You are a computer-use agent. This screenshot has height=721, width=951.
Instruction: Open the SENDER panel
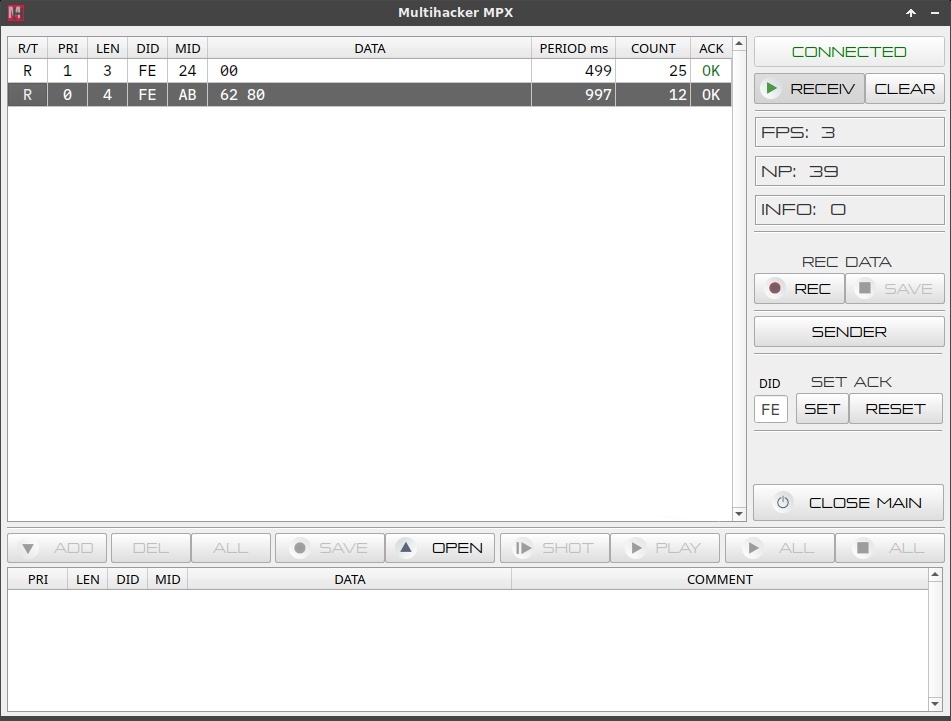(x=848, y=332)
